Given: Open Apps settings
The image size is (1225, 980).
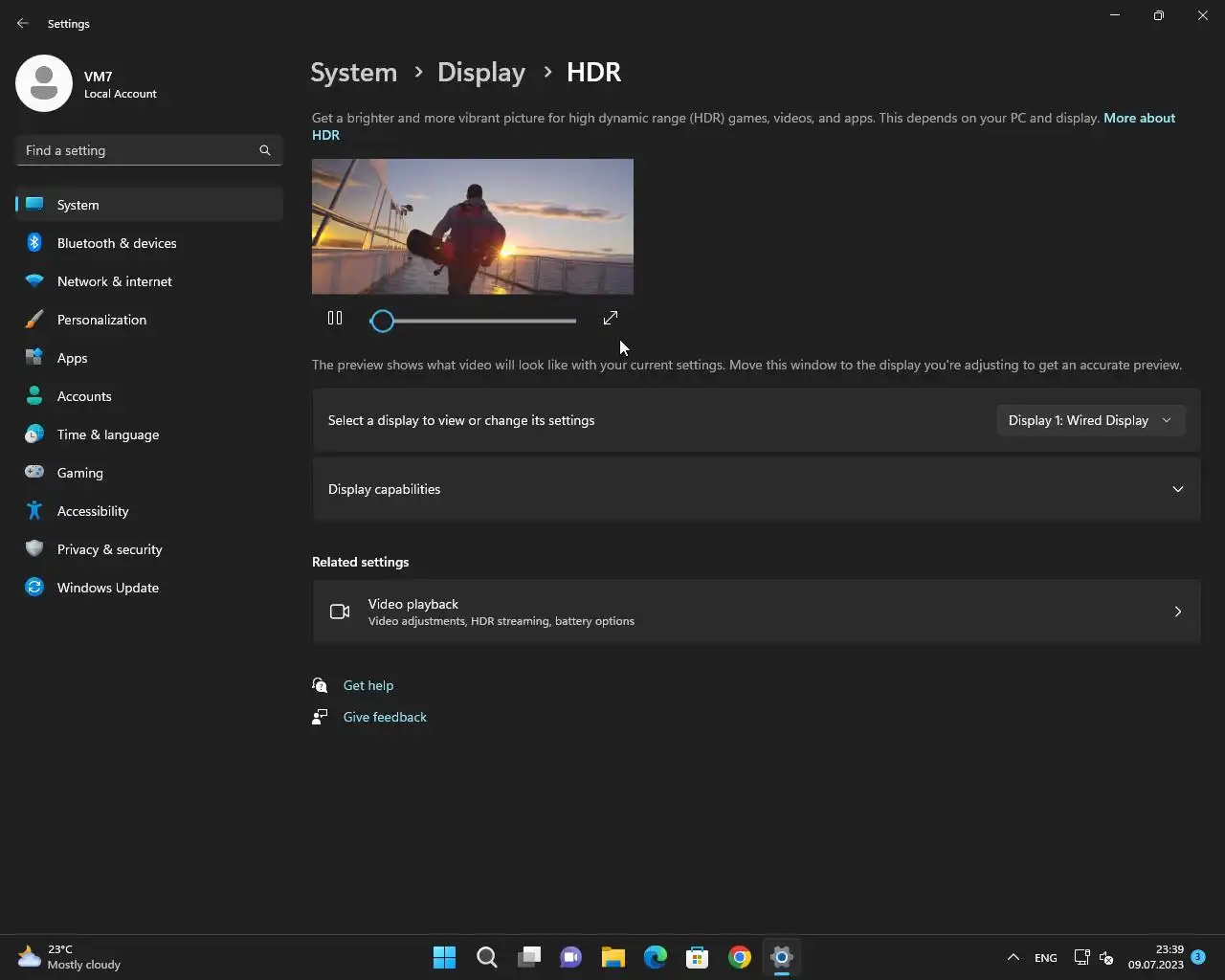Looking at the screenshot, I should [149, 358].
